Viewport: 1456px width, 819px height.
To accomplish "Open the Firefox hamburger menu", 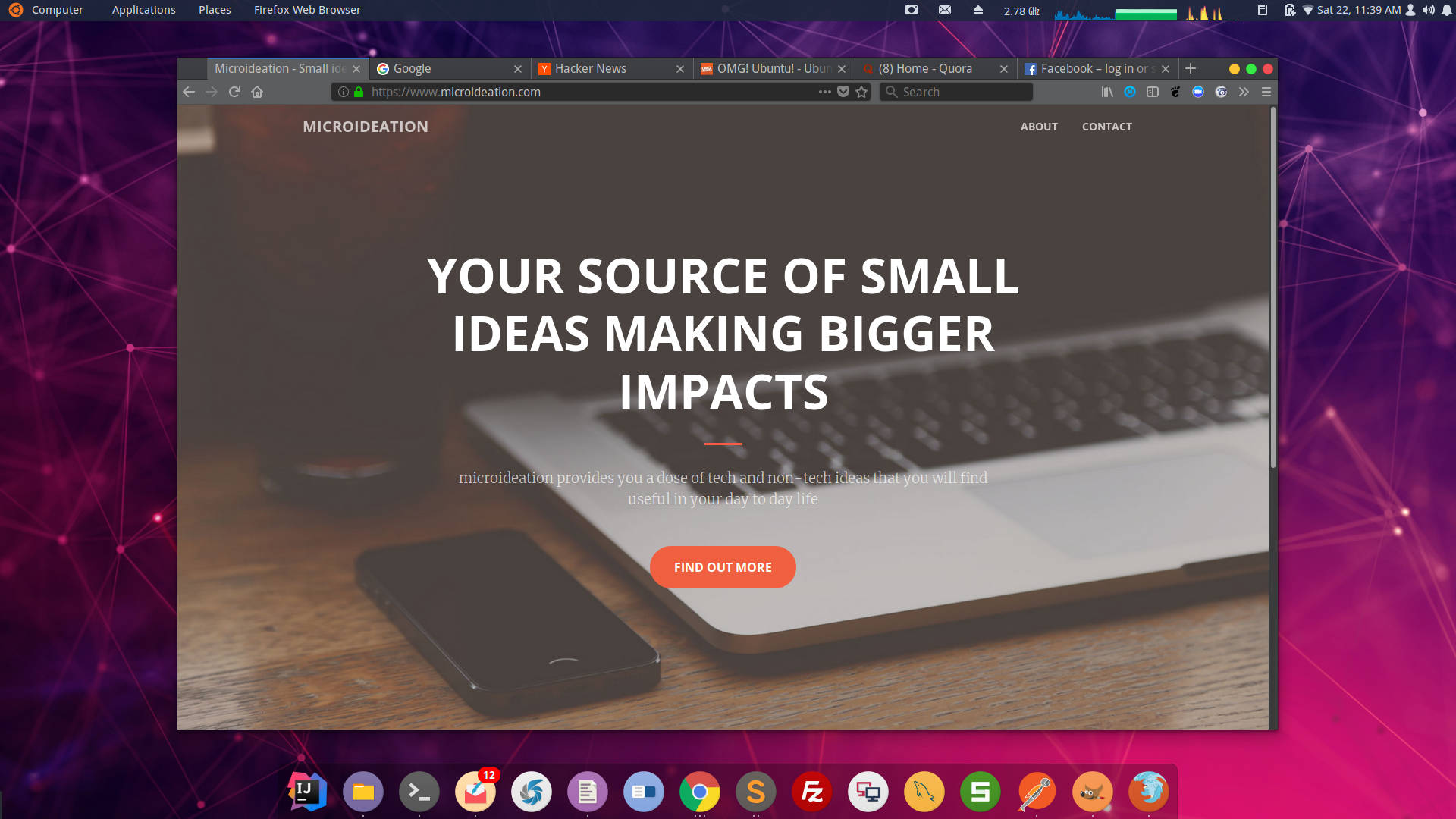I will click(1266, 92).
